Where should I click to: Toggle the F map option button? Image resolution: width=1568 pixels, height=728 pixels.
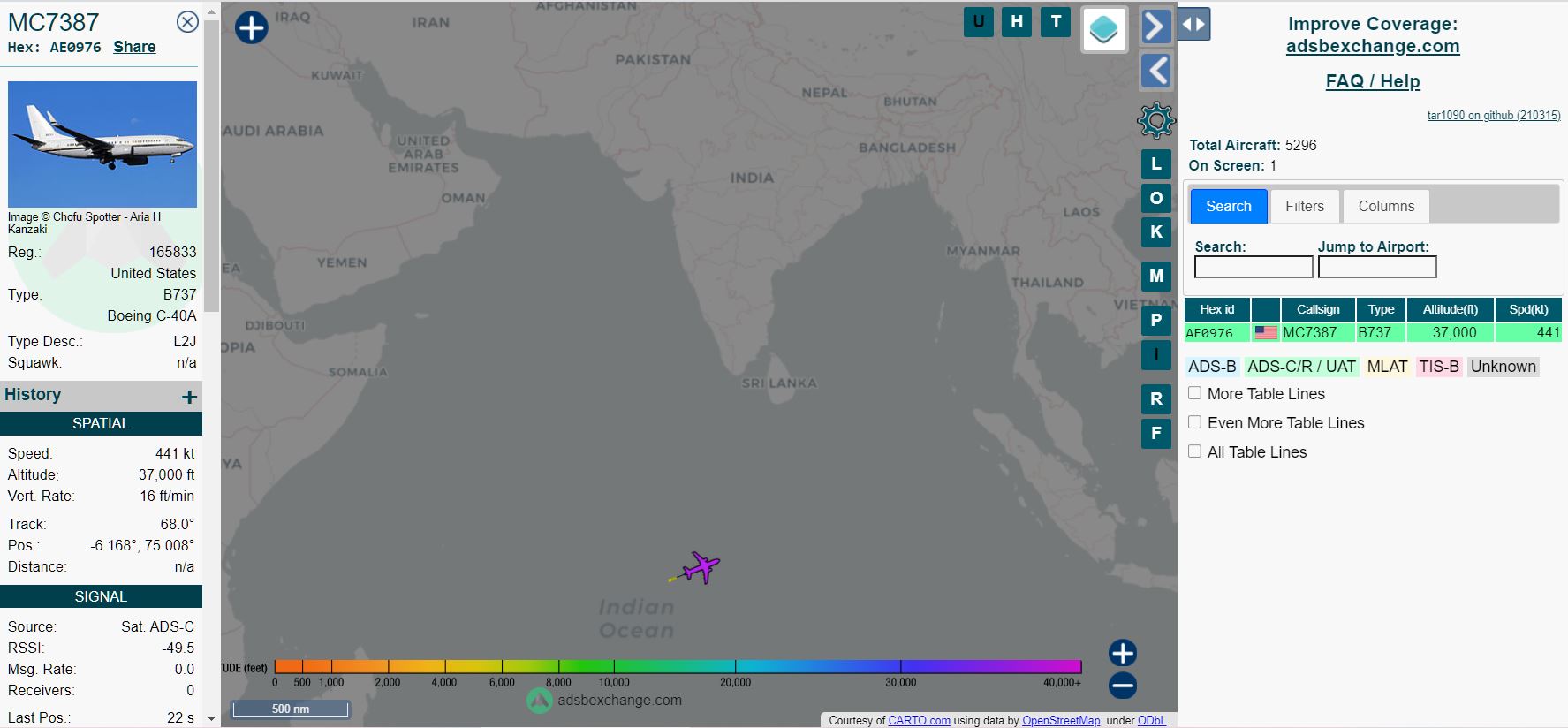(x=1156, y=433)
